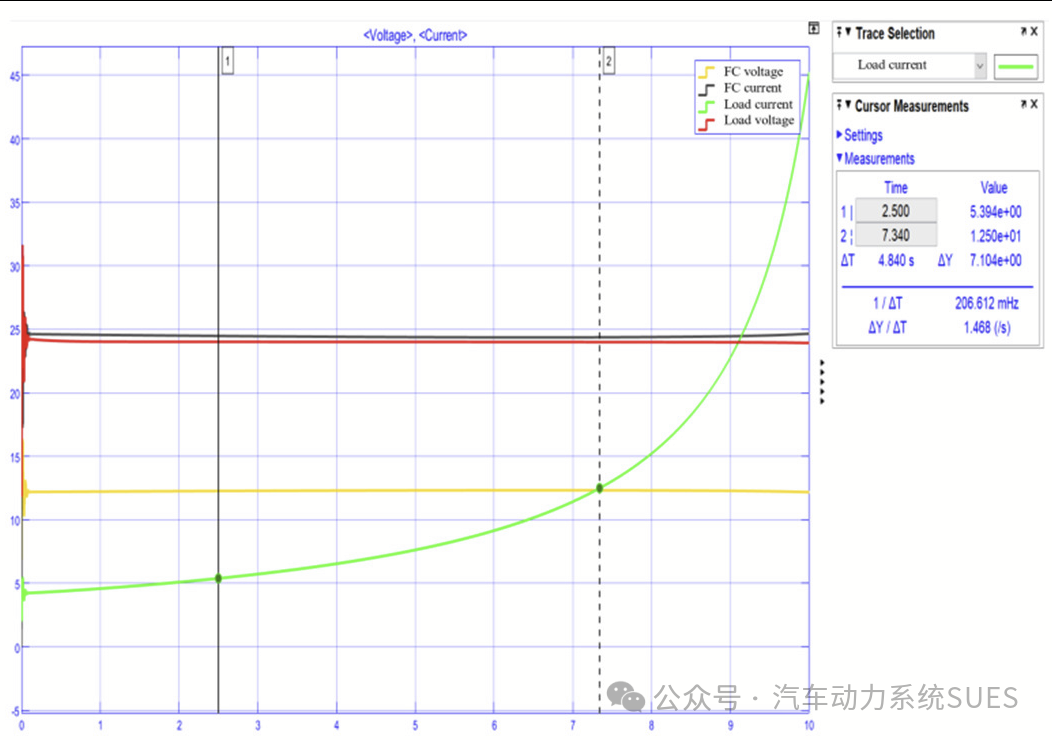Viewport: 1052px width, 740px height.
Task: Click value 5.394e+00 for cursor 1
Action: click(x=996, y=212)
